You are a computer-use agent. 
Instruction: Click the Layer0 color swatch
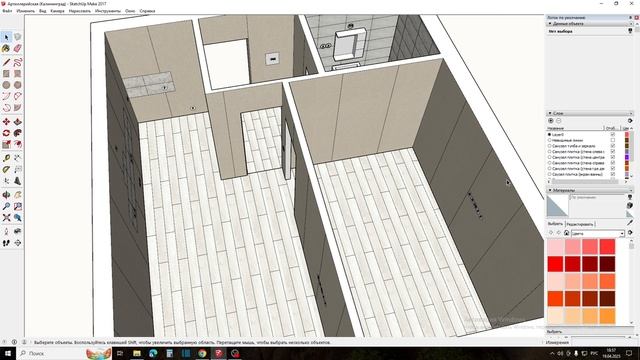pyautogui.click(x=627, y=134)
